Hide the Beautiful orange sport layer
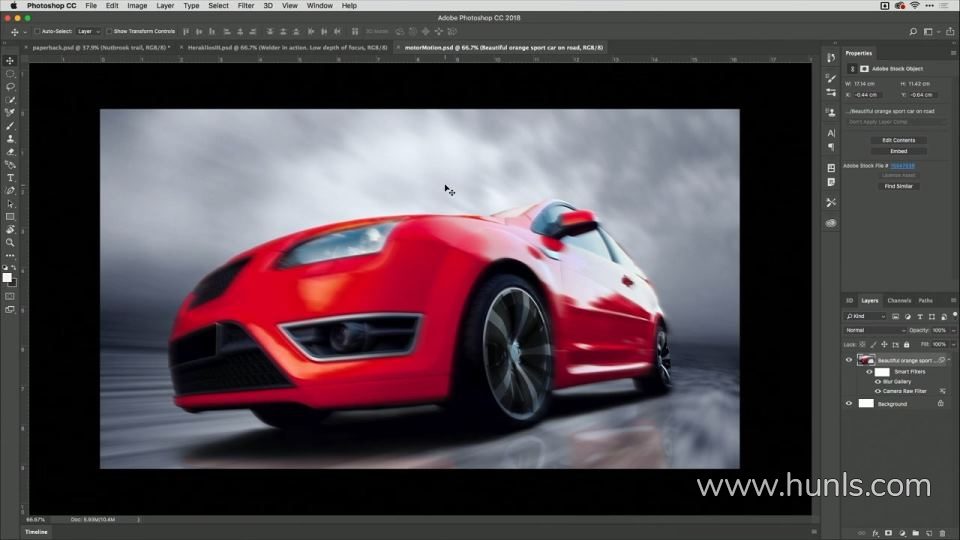Screen dimensions: 960x540 (849, 360)
